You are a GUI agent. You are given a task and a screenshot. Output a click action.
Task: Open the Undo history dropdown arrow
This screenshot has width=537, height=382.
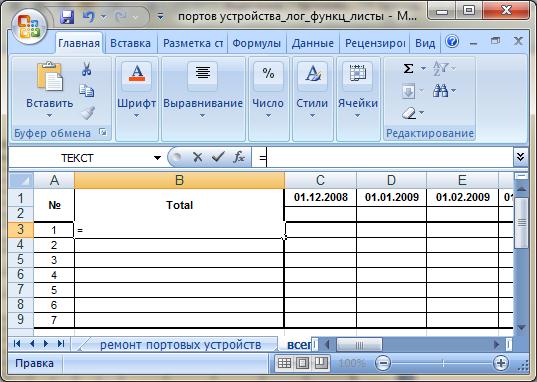click(104, 16)
